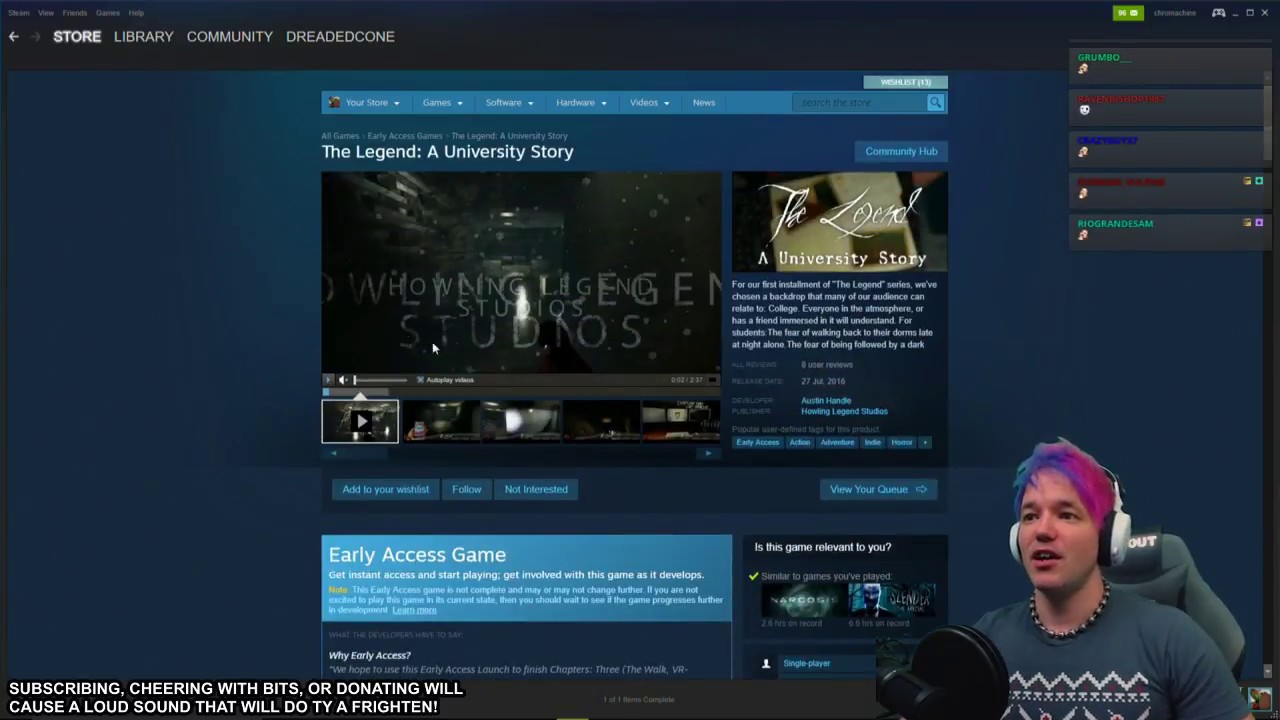Open developer Austin Handle link
The height and width of the screenshot is (720, 1280).
(826, 400)
